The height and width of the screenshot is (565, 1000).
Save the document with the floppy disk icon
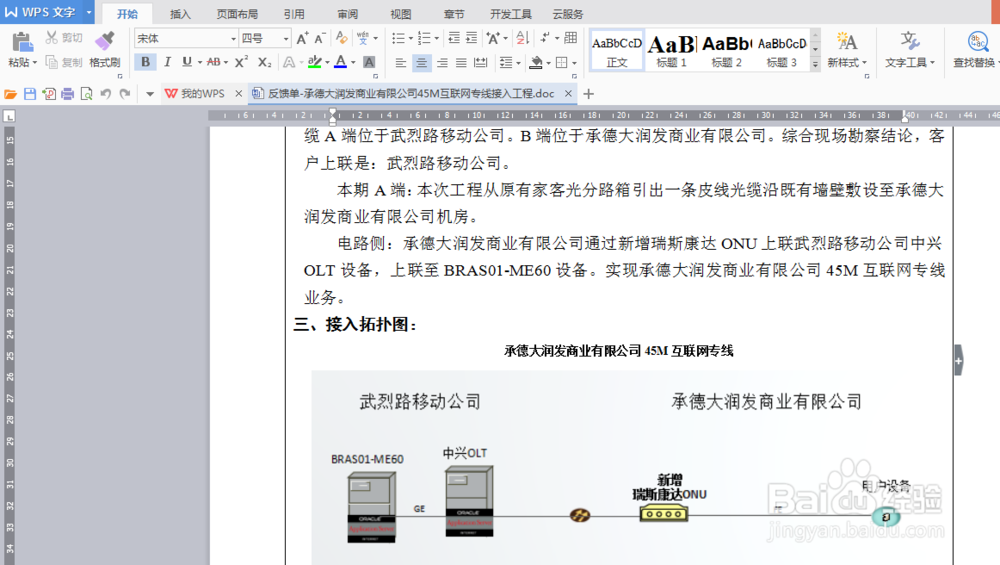coord(29,94)
